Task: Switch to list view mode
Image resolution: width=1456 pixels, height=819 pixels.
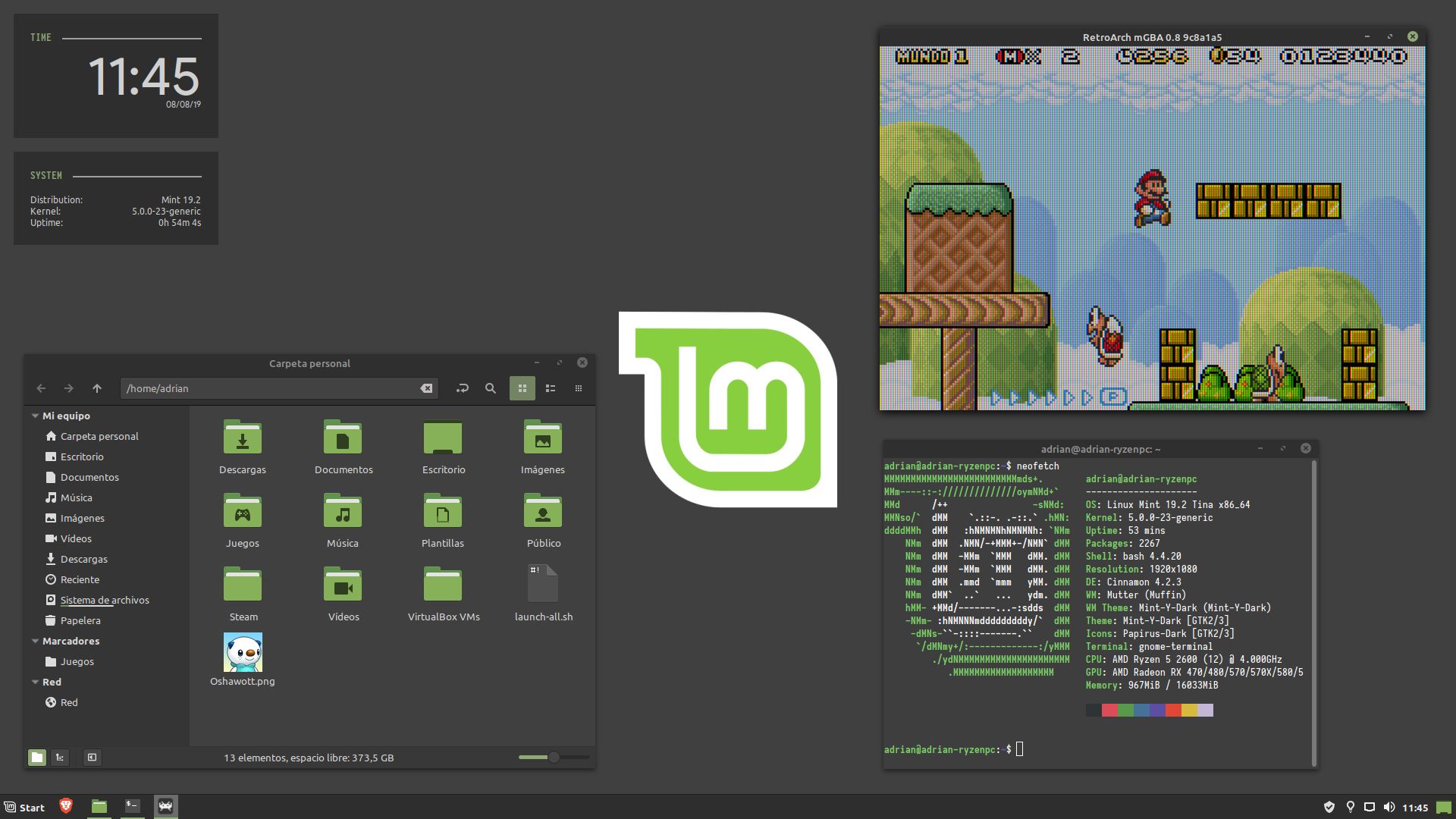Action: (x=551, y=388)
